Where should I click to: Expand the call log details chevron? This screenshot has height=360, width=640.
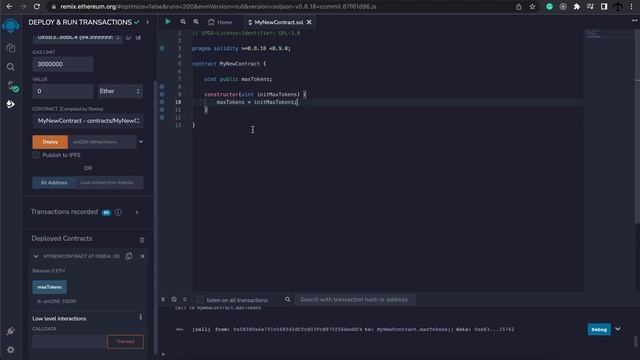[x=618, y=329]
